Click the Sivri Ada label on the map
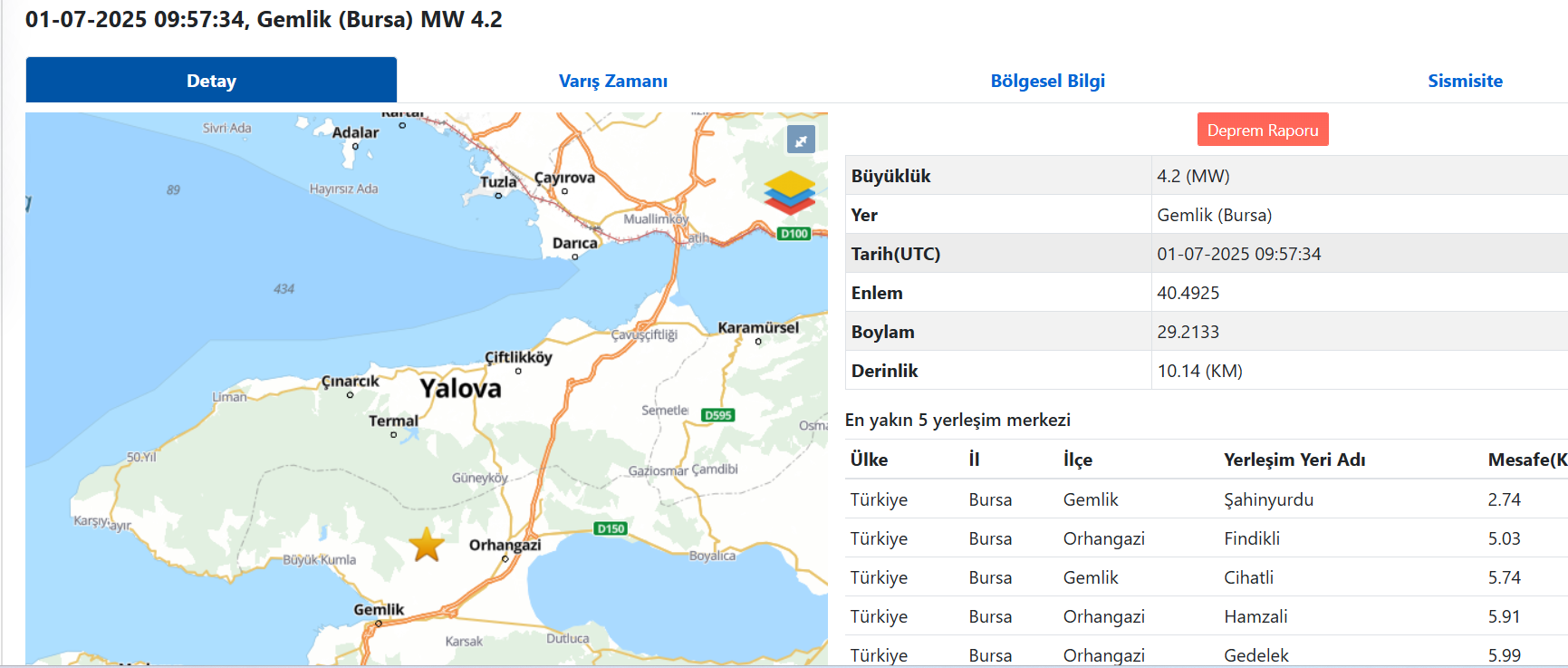This screenshot has width=1568, height=668. (x=226, y=128)
